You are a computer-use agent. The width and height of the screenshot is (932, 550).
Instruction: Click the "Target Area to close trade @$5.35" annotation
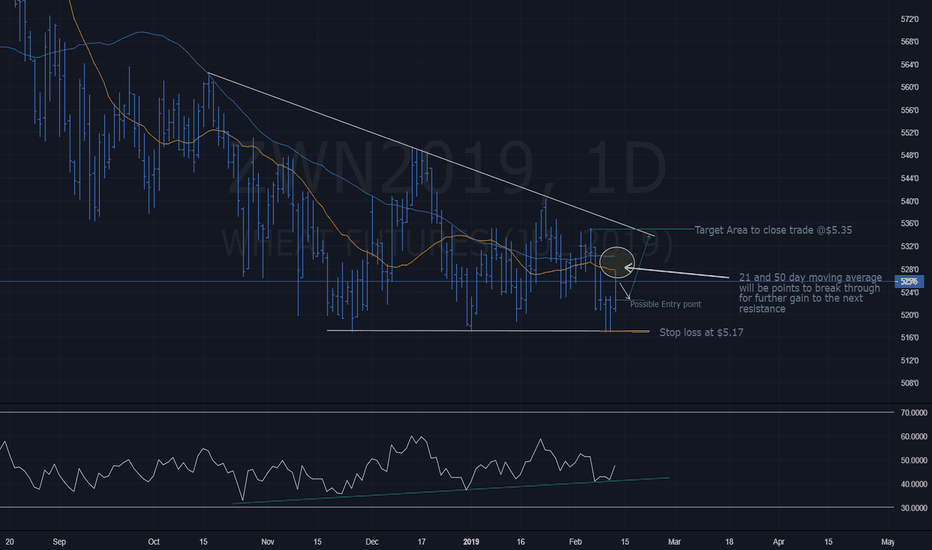tap(773, 230)
